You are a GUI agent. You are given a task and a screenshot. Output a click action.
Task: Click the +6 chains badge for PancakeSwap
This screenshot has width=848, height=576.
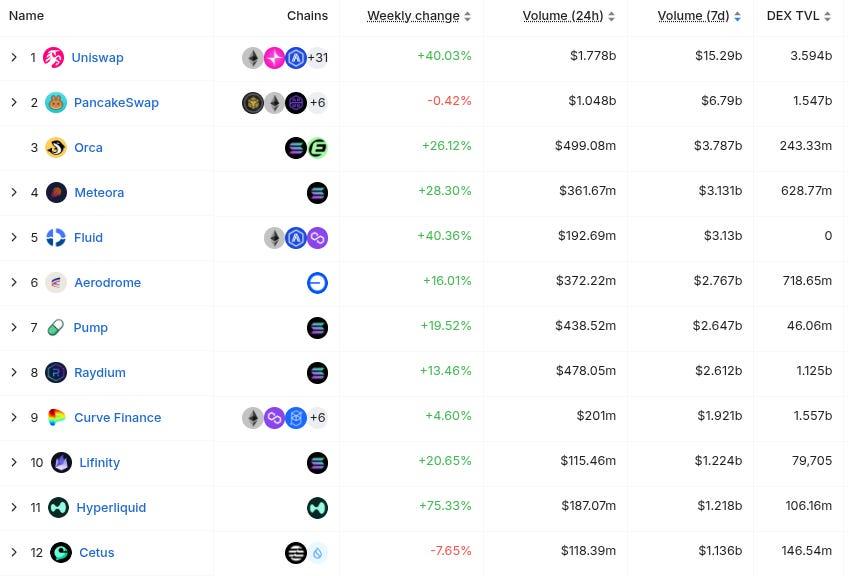[317, 102]
